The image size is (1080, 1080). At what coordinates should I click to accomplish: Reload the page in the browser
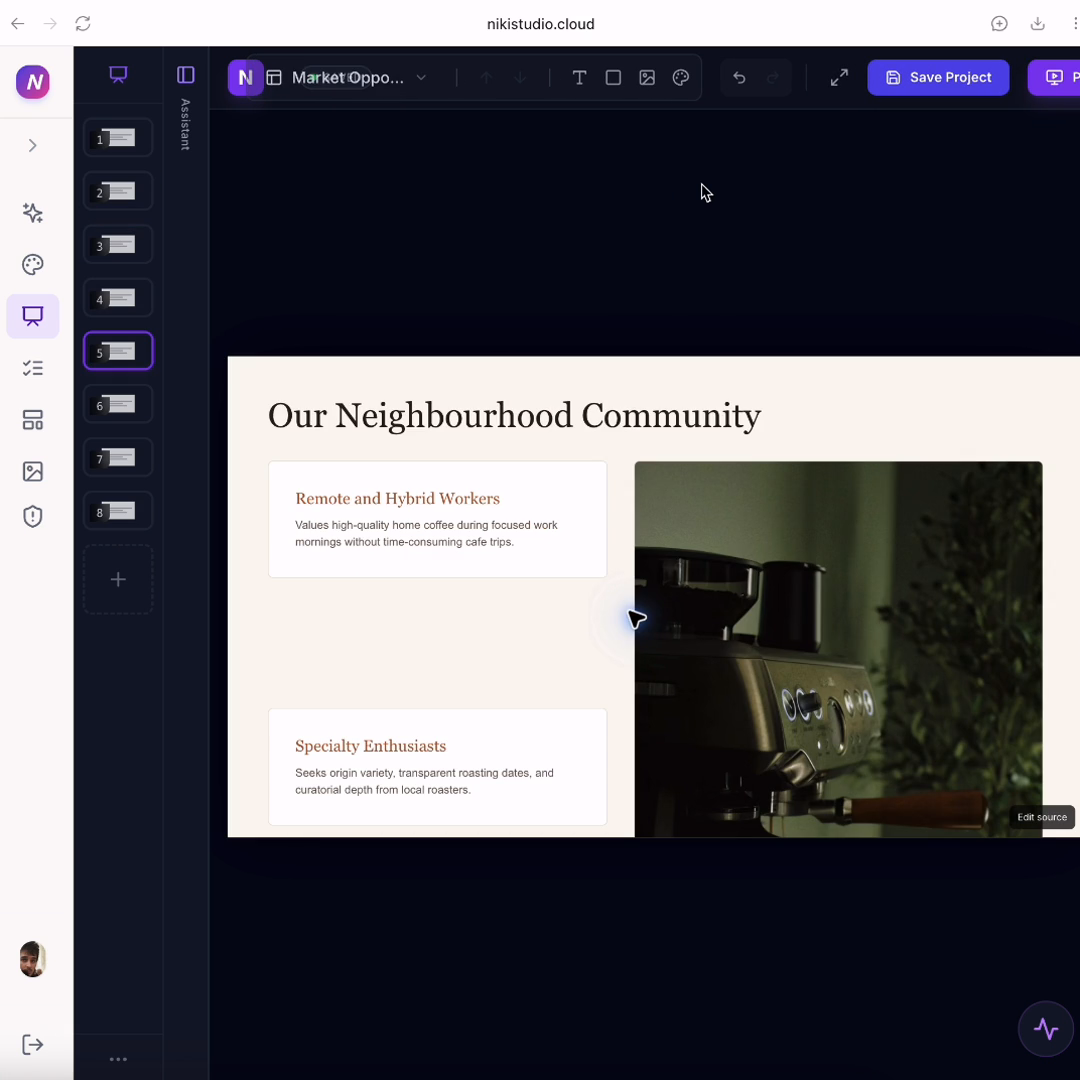[x=83, y=23]
